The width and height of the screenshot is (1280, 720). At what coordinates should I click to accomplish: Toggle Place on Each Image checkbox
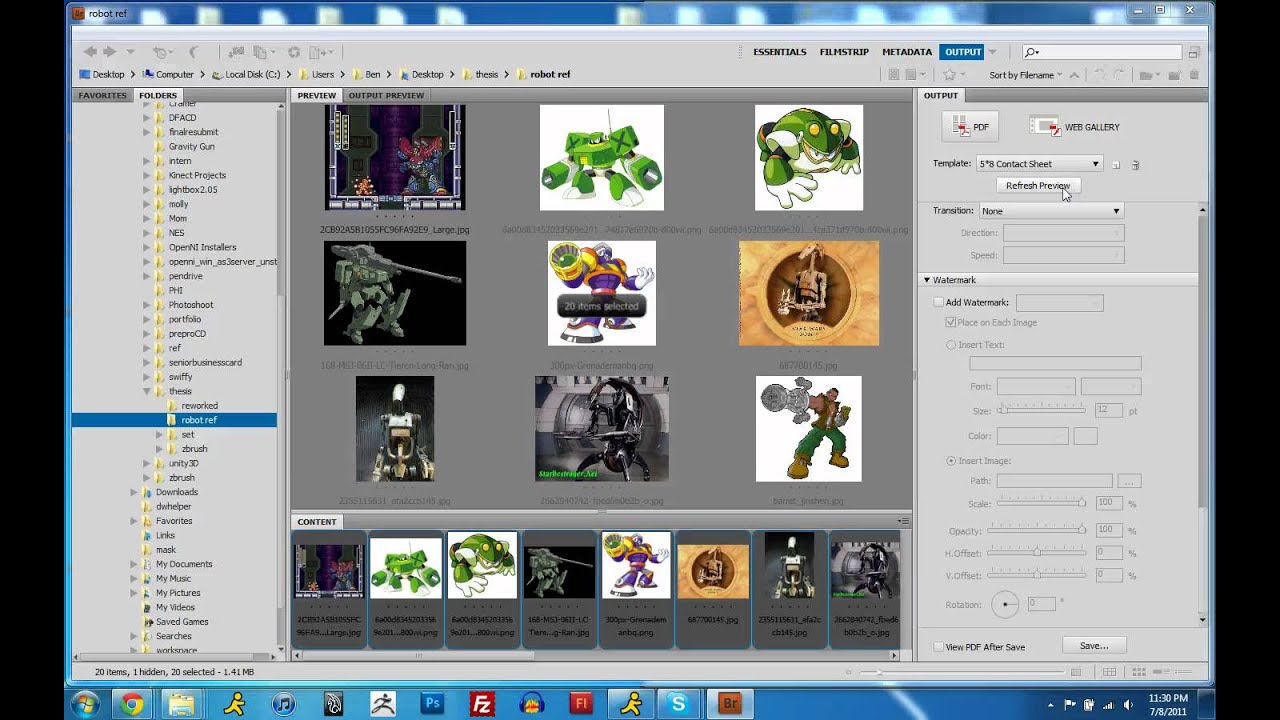[951, 322]
